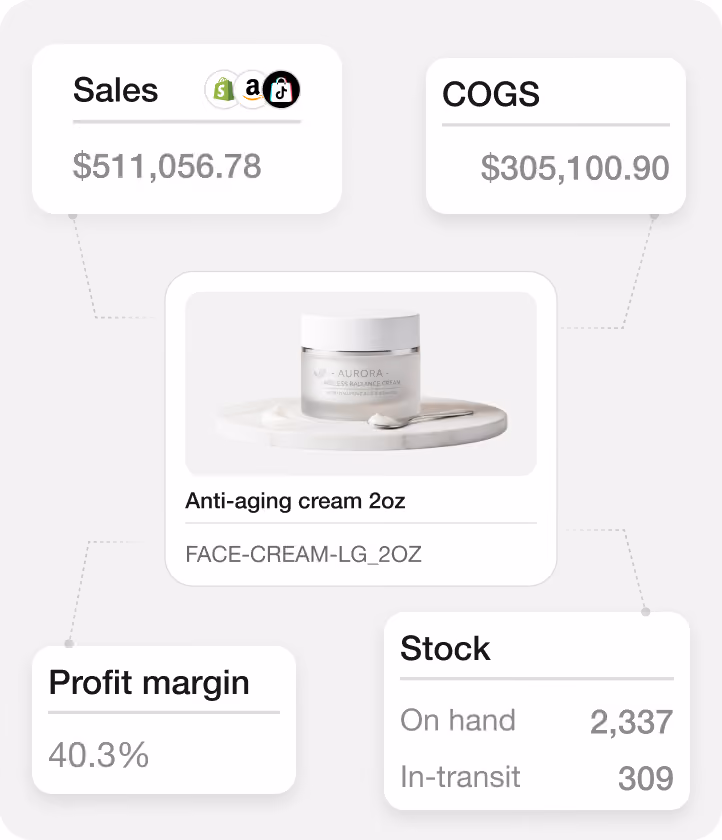Click the Anti-aging cream 2oz product title

pos(295,501)
